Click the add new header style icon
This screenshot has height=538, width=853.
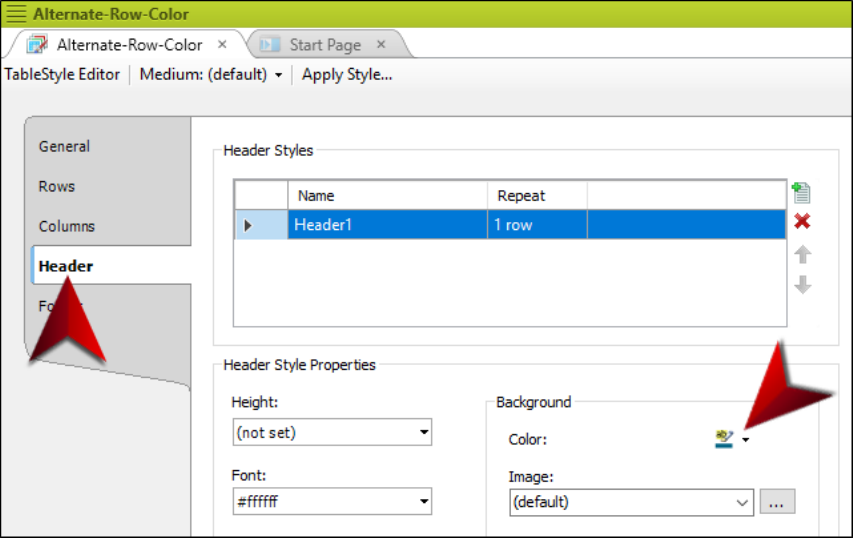coord(801,192)
